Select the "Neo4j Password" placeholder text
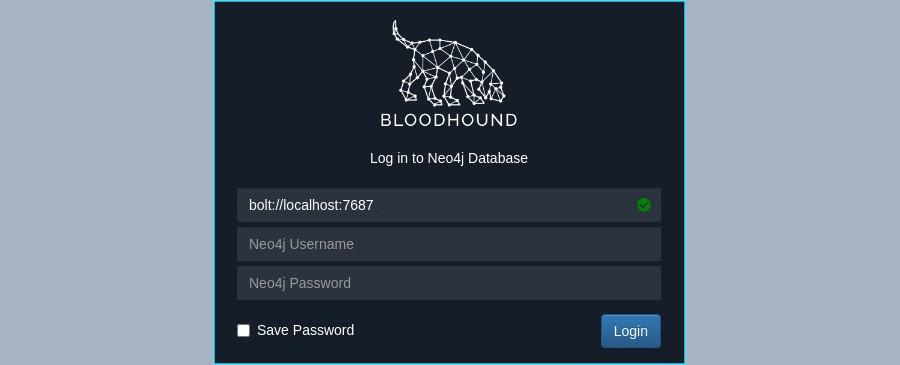This screenshot has width=900, height=365. 300,284
